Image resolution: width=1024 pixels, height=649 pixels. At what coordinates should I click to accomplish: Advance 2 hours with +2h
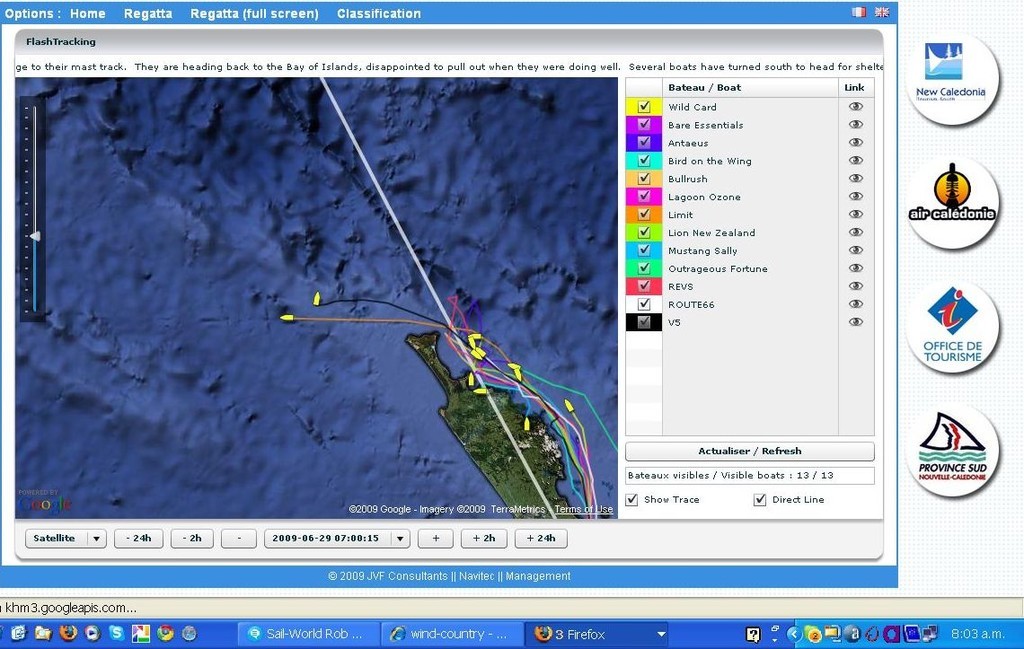coord(484,538)
